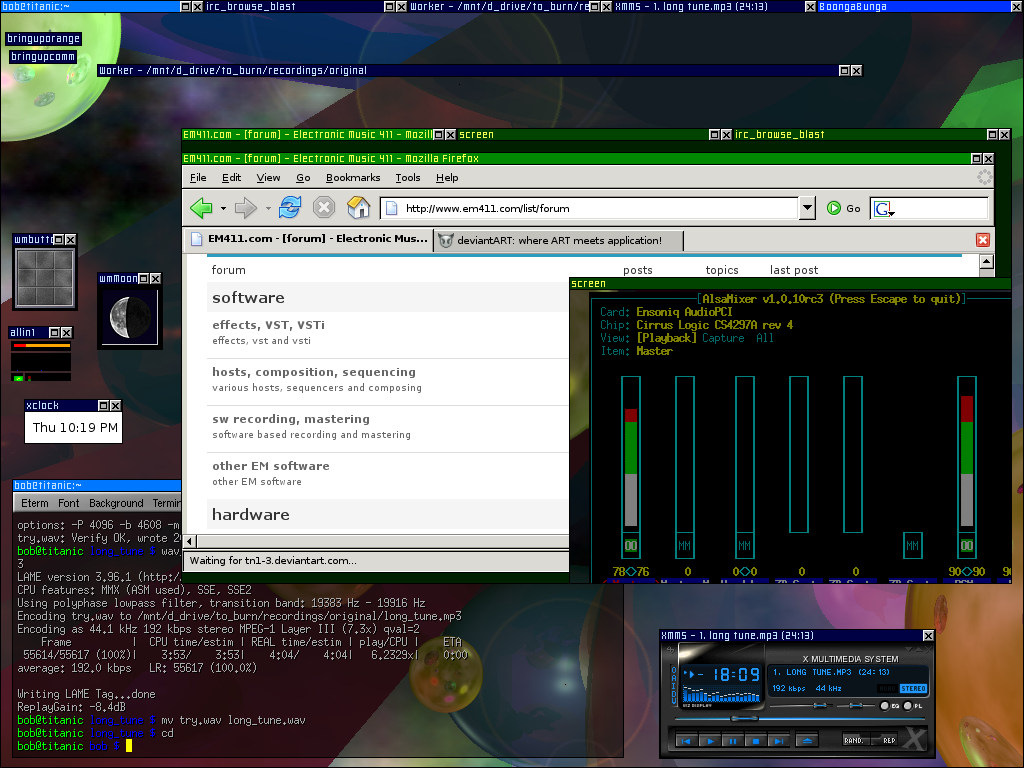Skip to previous track in XMMS

686,741
